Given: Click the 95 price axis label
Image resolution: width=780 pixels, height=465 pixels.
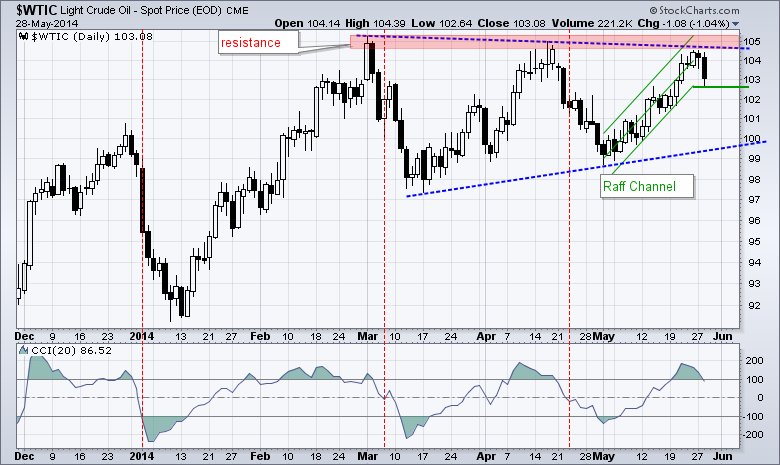Looking at the screenshot, I should 754,242.
